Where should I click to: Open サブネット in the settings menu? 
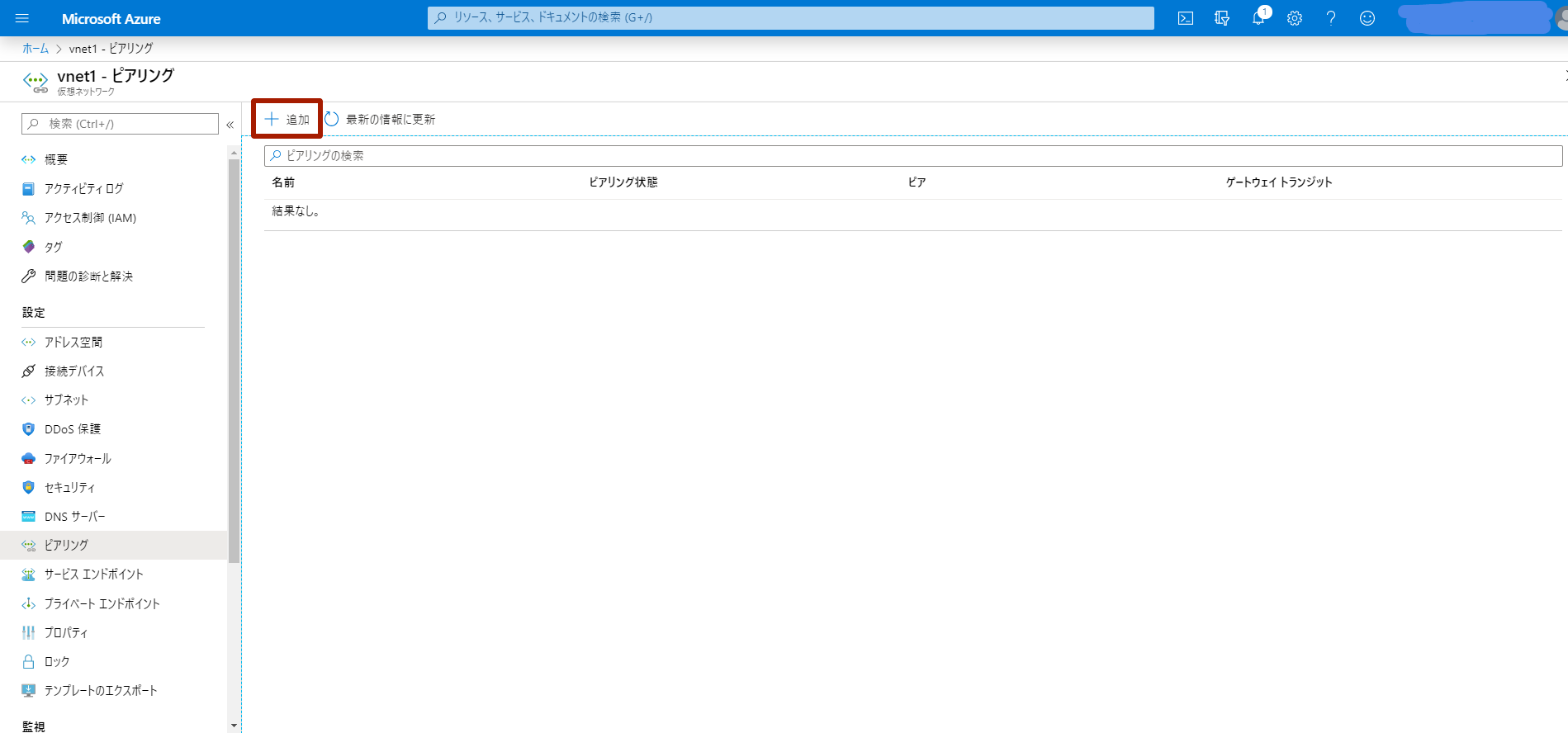[x=66, y=400]
